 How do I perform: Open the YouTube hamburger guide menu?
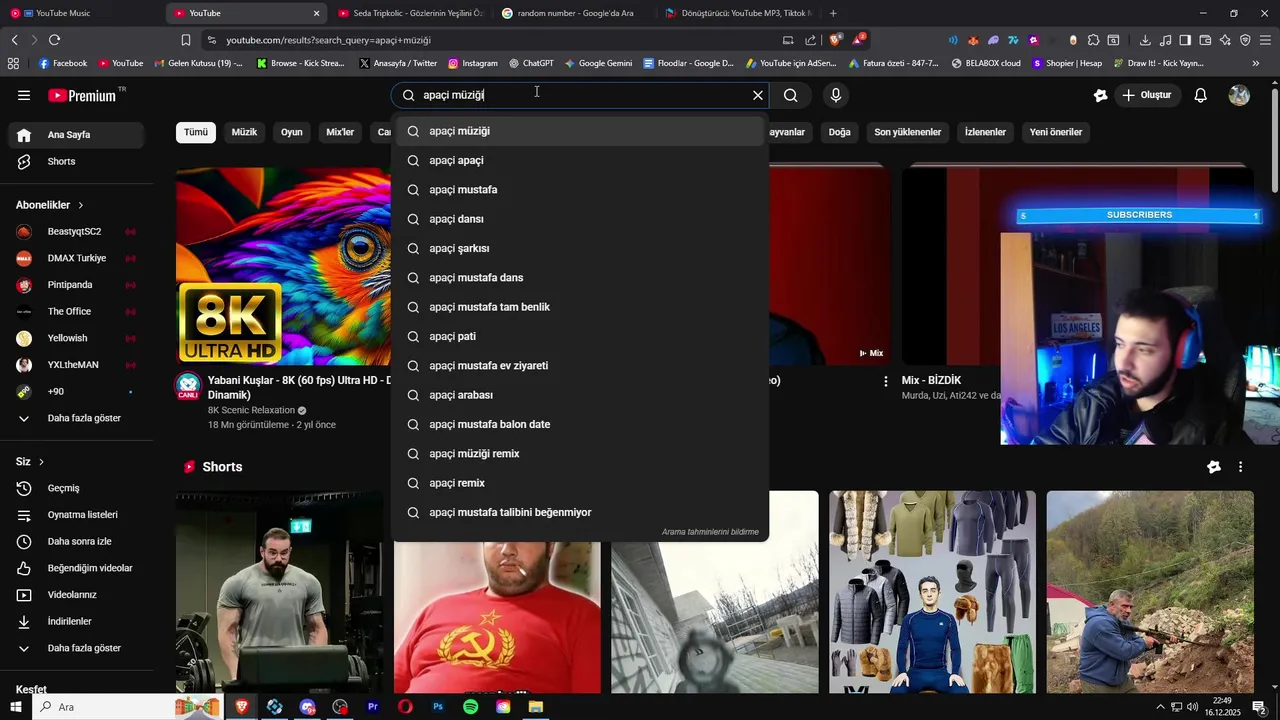coord(24,96)
